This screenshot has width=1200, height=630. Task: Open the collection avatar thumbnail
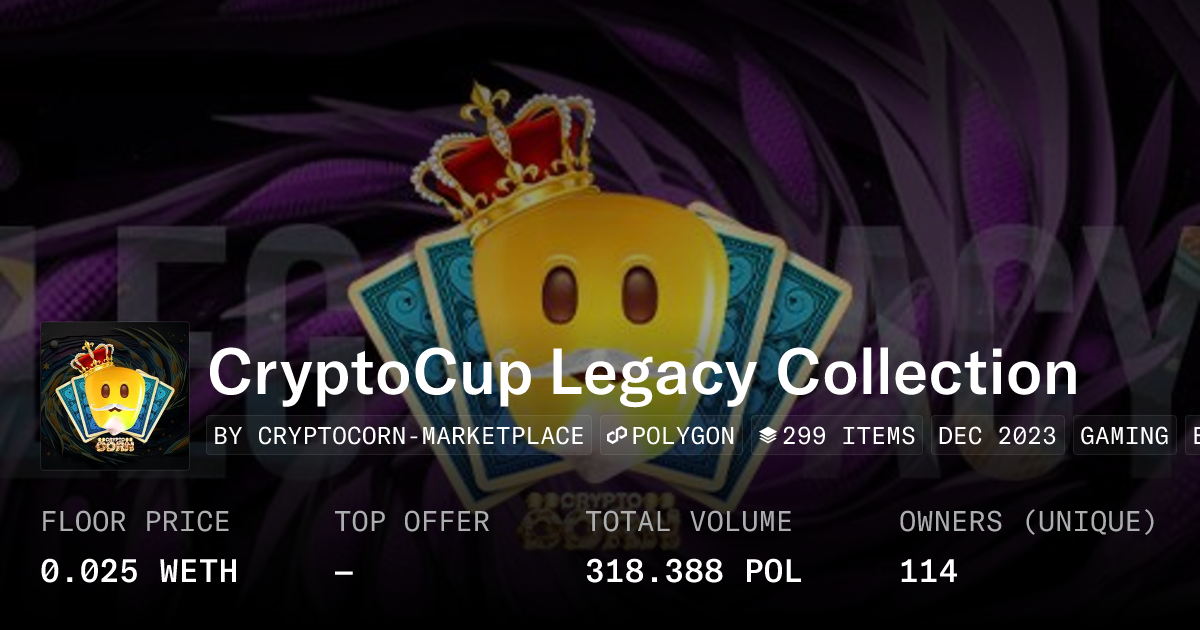click(x=115, y=396)
